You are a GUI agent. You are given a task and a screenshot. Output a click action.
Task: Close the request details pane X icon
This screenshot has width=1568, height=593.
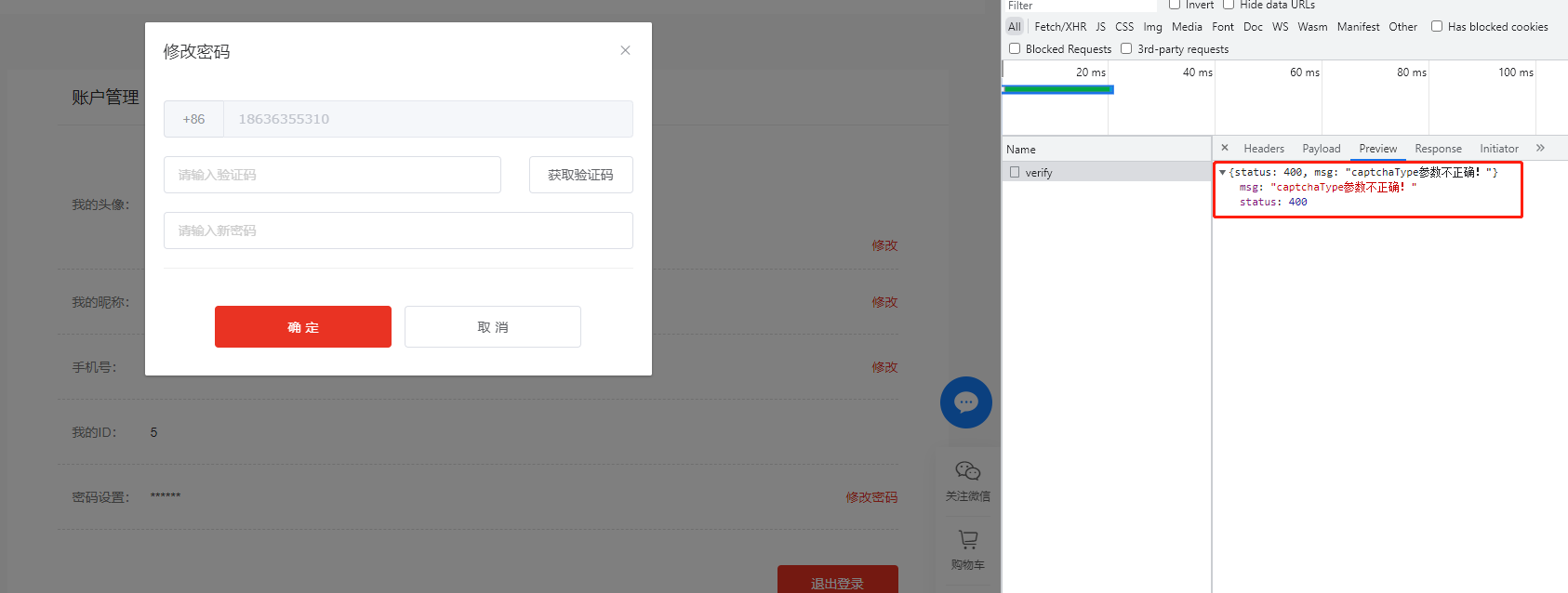1225,148
